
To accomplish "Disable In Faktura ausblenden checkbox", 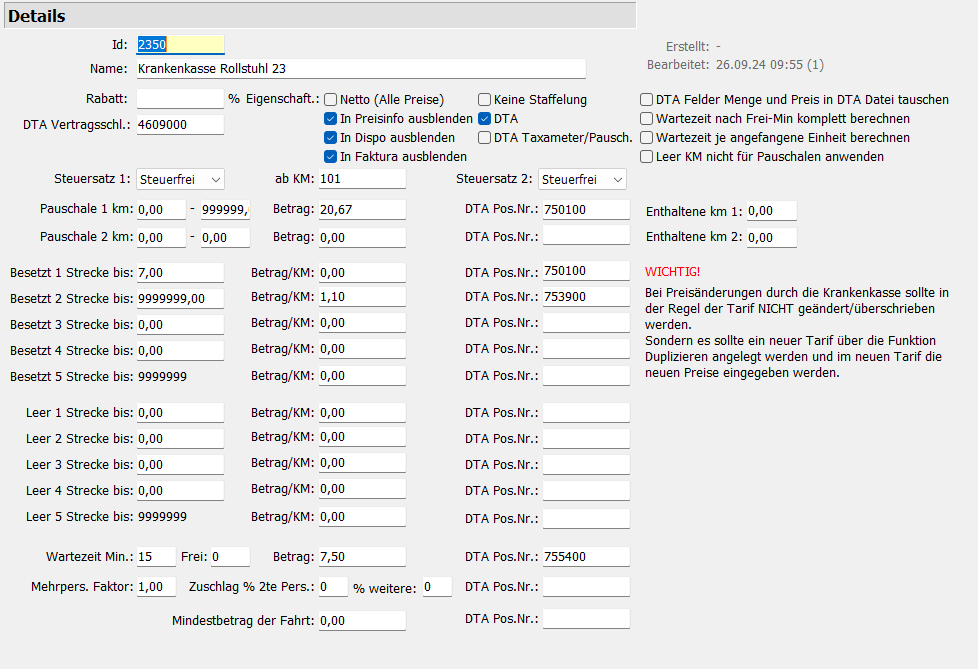I will [x=331, y=157].
